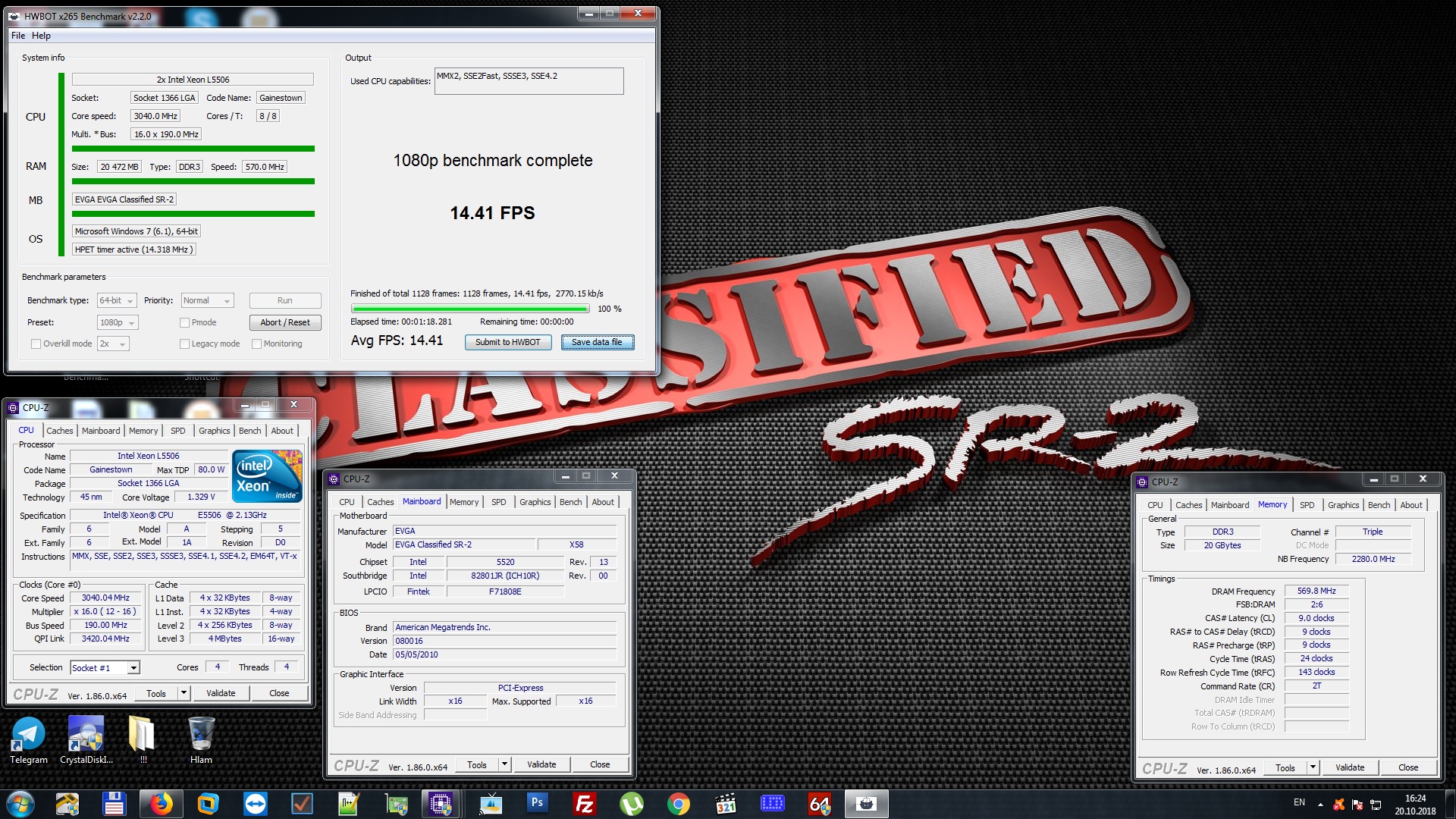The image size is (1456, 819).
Task: Open the CPU-Z taskbar icon
Action: (441, 803)
